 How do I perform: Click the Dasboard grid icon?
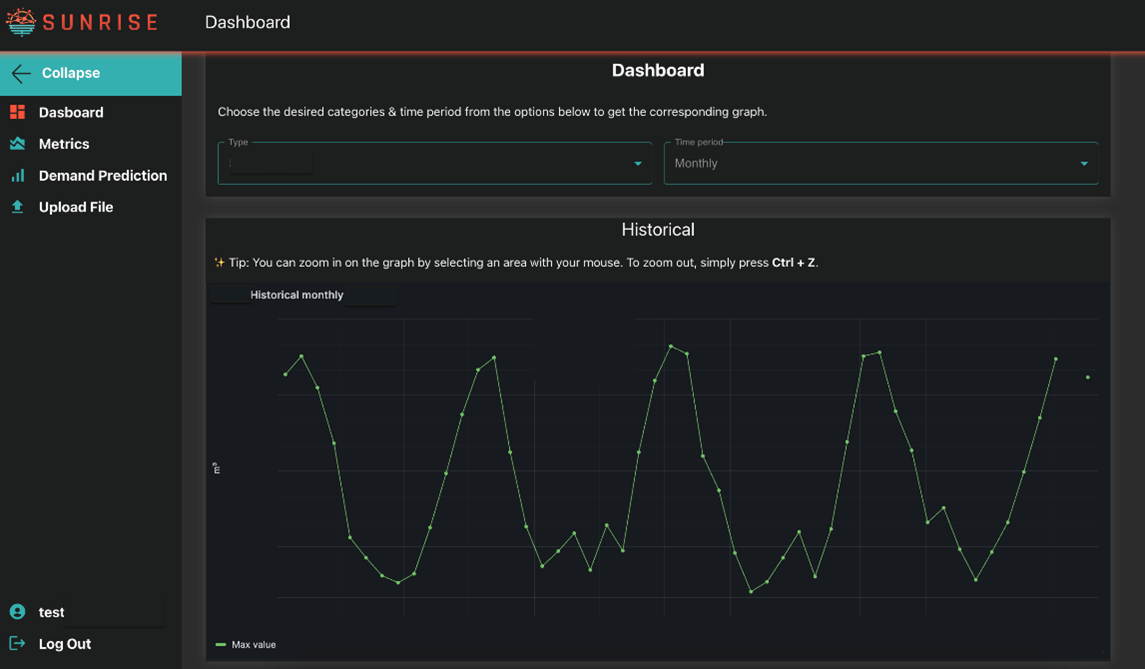17,112
